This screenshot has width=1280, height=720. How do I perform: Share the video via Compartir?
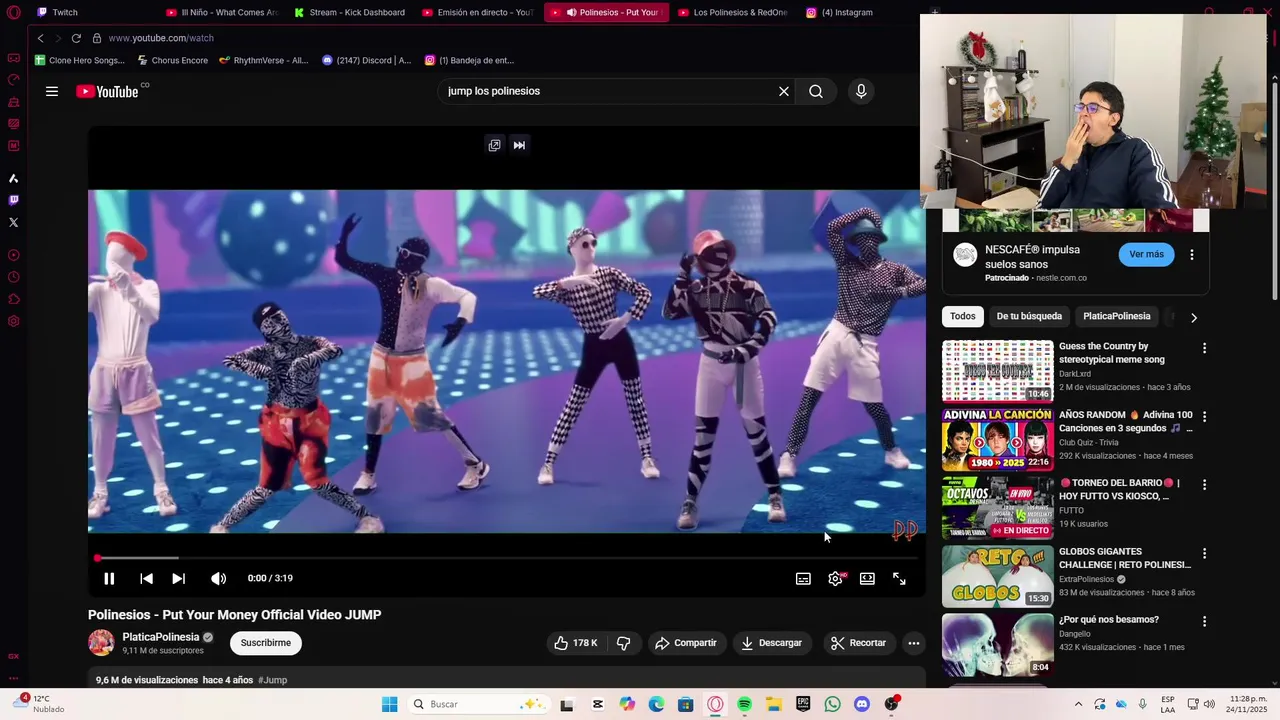pos(686,643)
